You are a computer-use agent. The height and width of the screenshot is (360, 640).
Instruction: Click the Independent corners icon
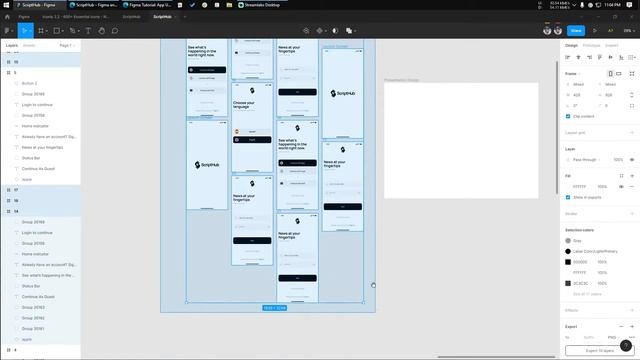pos(632,106)
